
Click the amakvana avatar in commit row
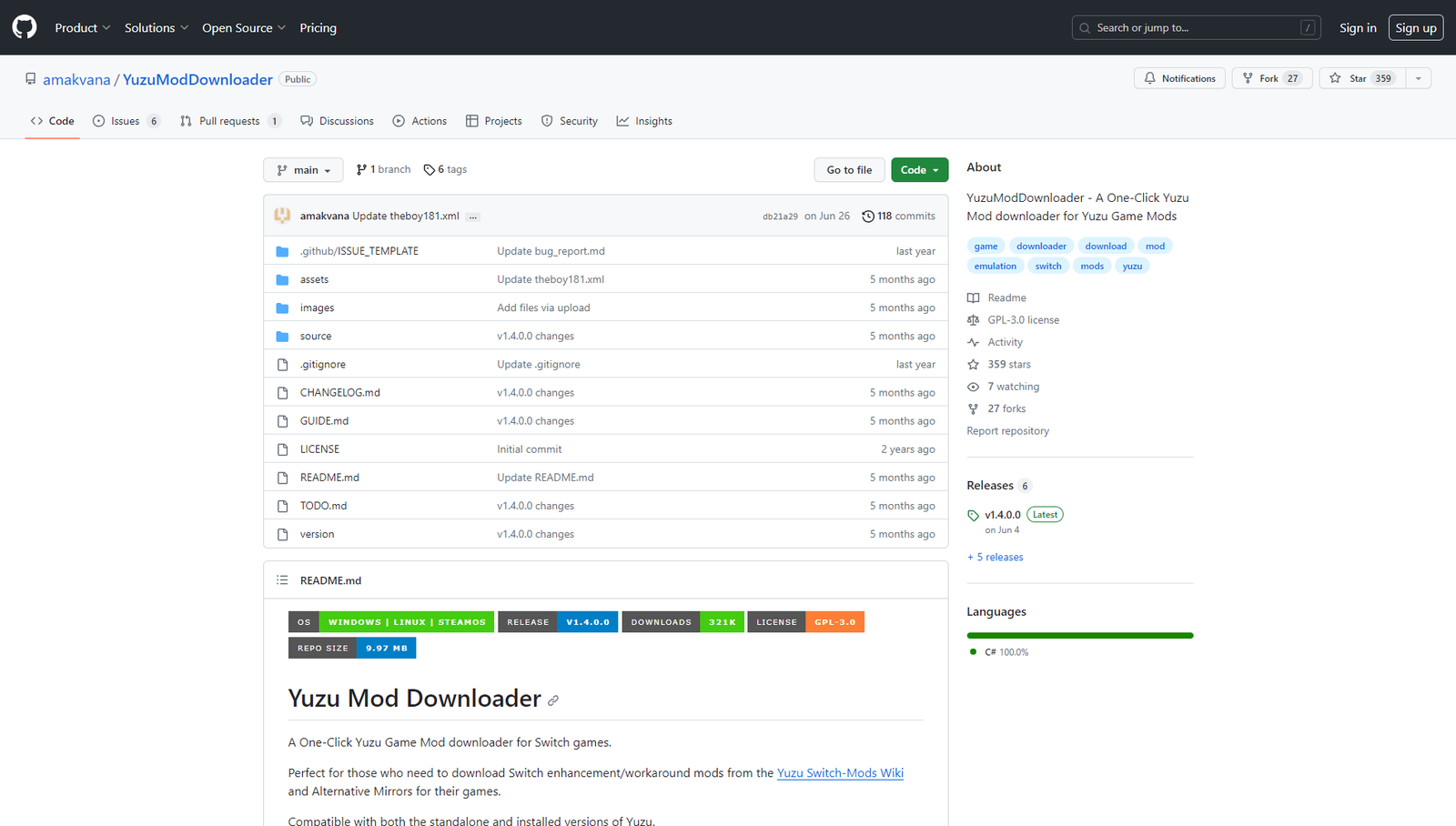coord(282,216)
